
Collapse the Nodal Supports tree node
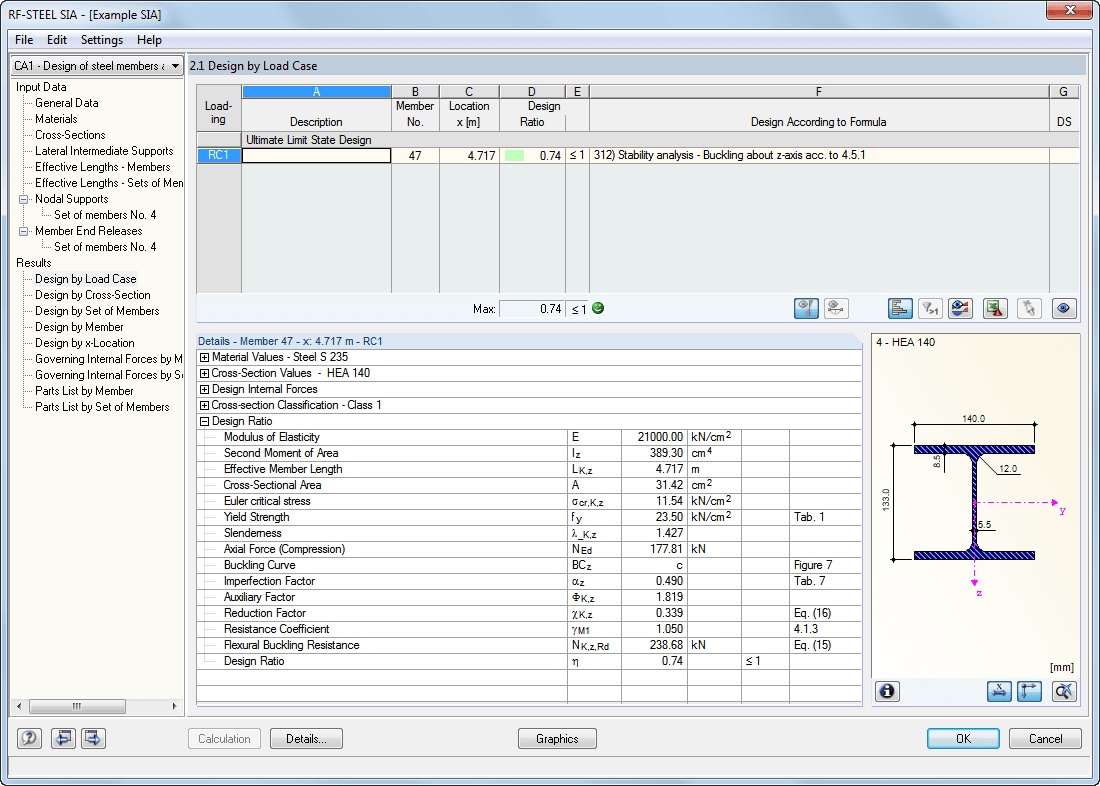coord(24,199)
